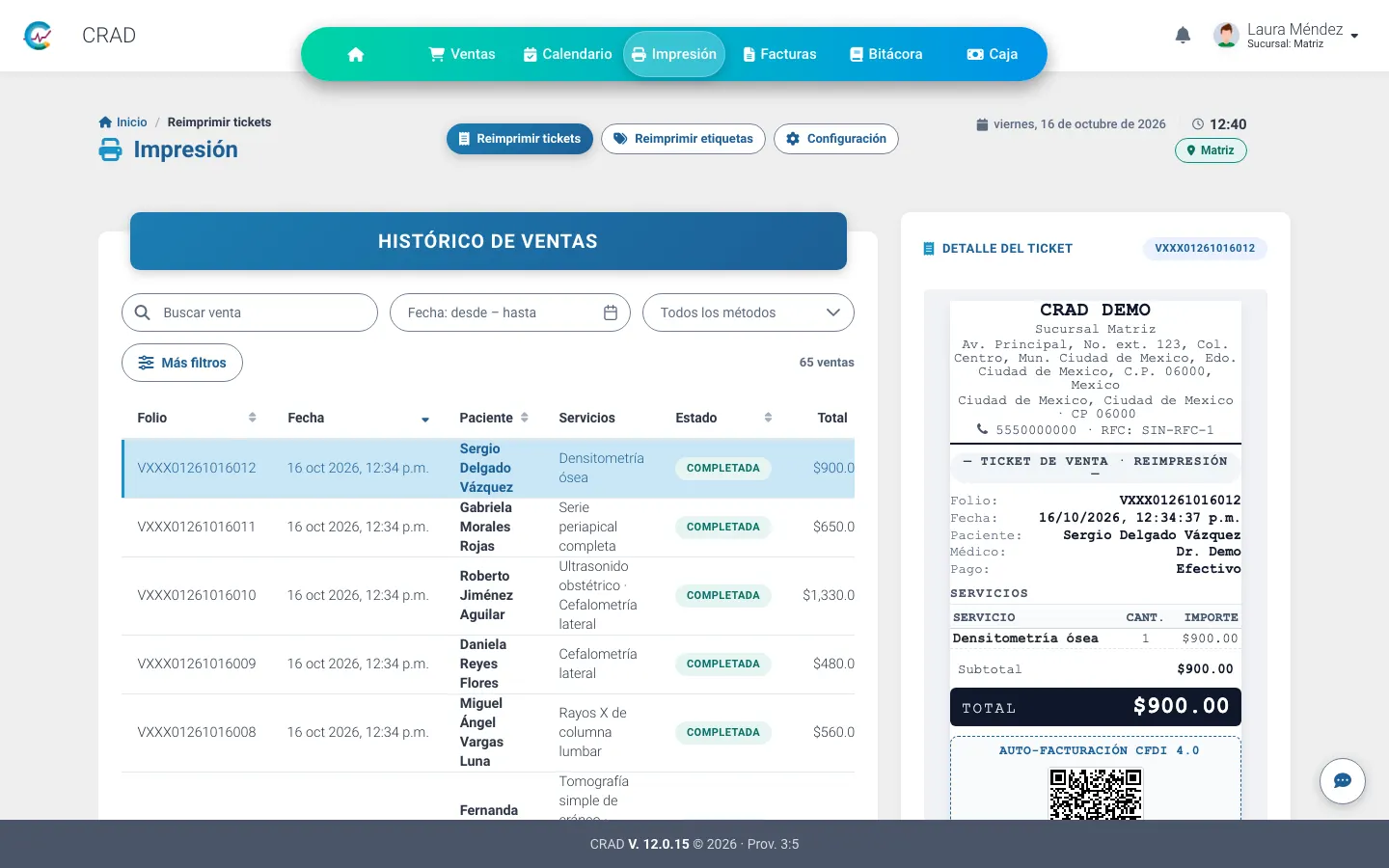The height and width of the screenshot is (868, 1389).
Task: Switch to Reimprimir etiquetas tab
Action: pyautogui.click(x=684, y=139)
